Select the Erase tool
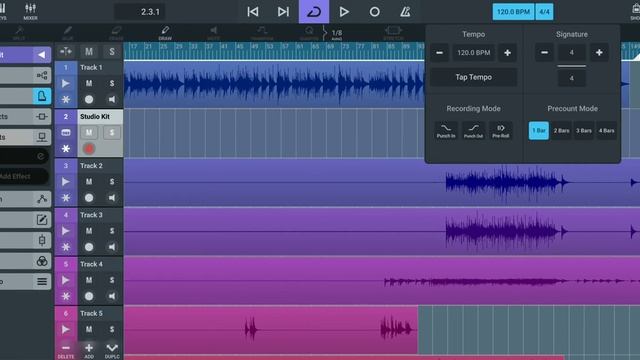Image resolution: width=640 pixels, height=360 pixels. click(x=116, y=33)
